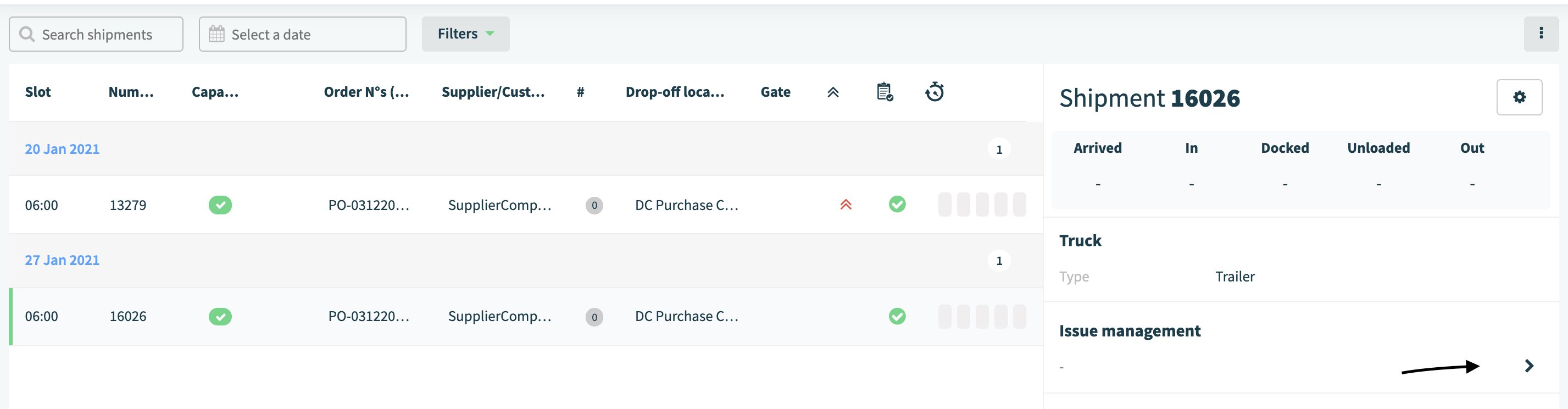The height and width of the screenshot is (409, 1568).
Task: Click the calendar icon in date field
Action: point(216,34)
